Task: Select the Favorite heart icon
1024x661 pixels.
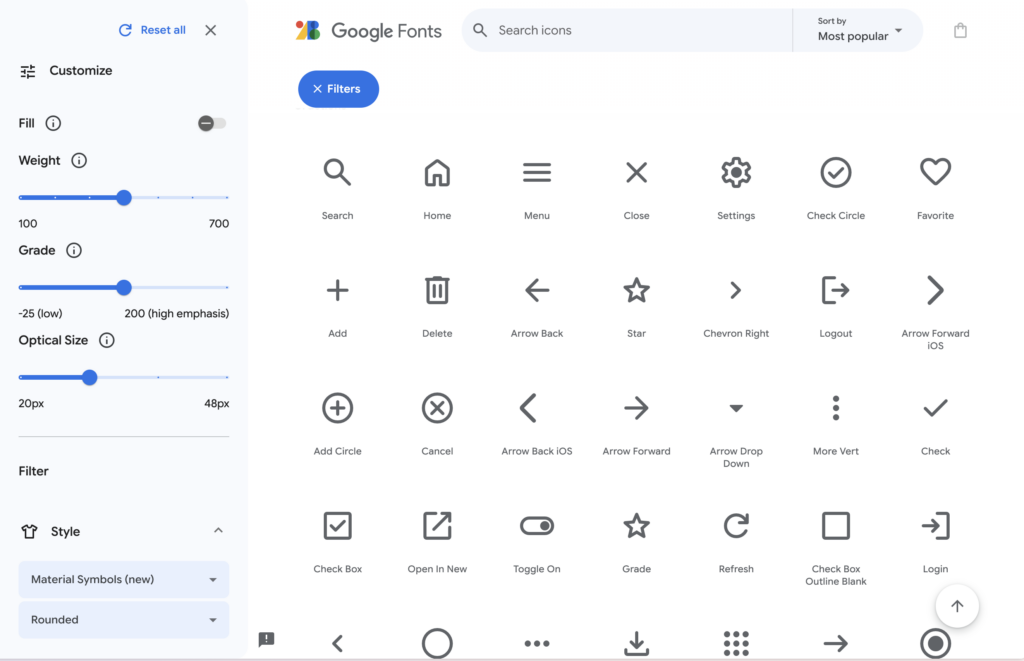Action: (x=935, y=172)
